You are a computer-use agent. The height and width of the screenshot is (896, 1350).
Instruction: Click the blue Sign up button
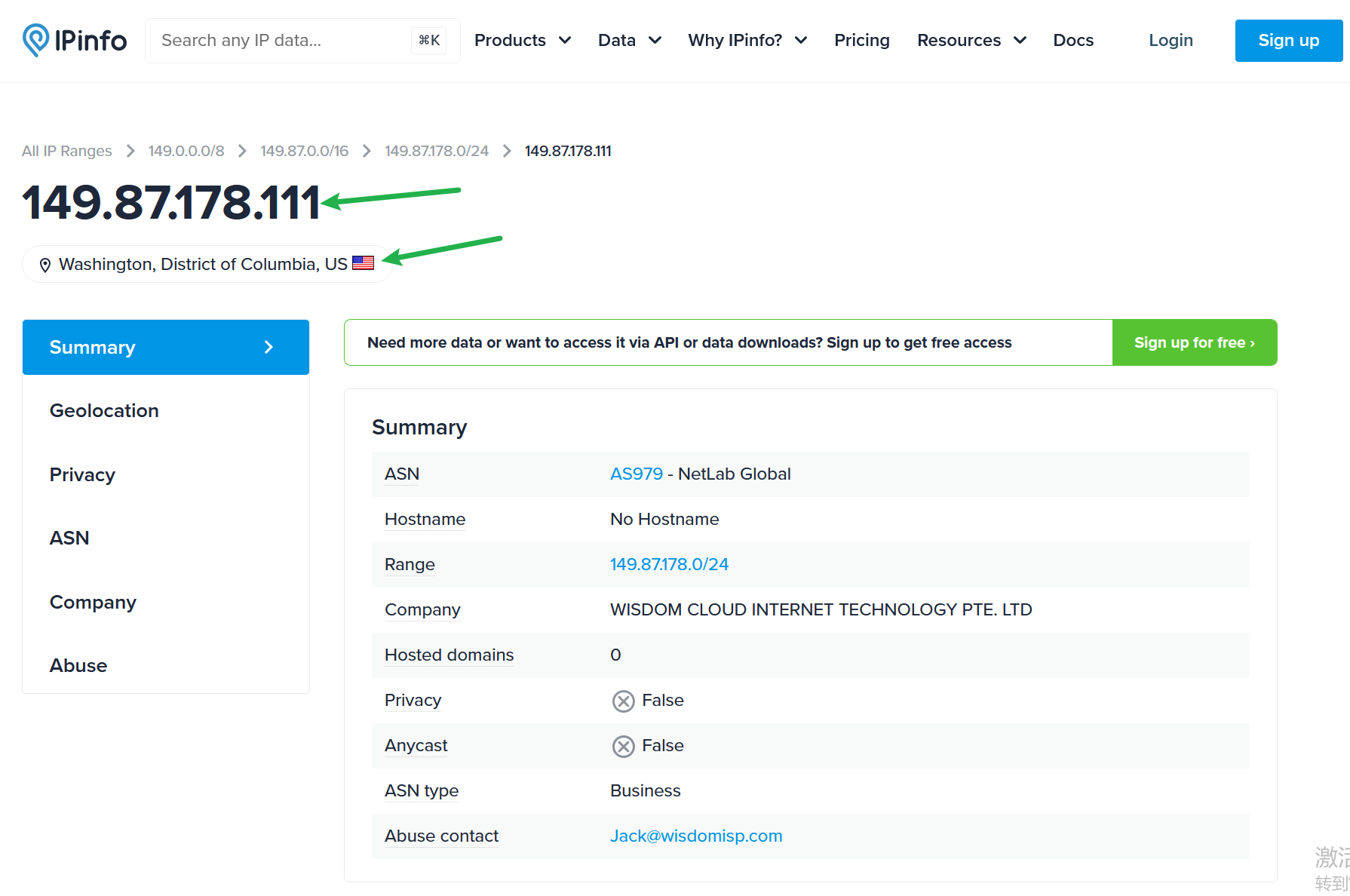point(1288,41)
